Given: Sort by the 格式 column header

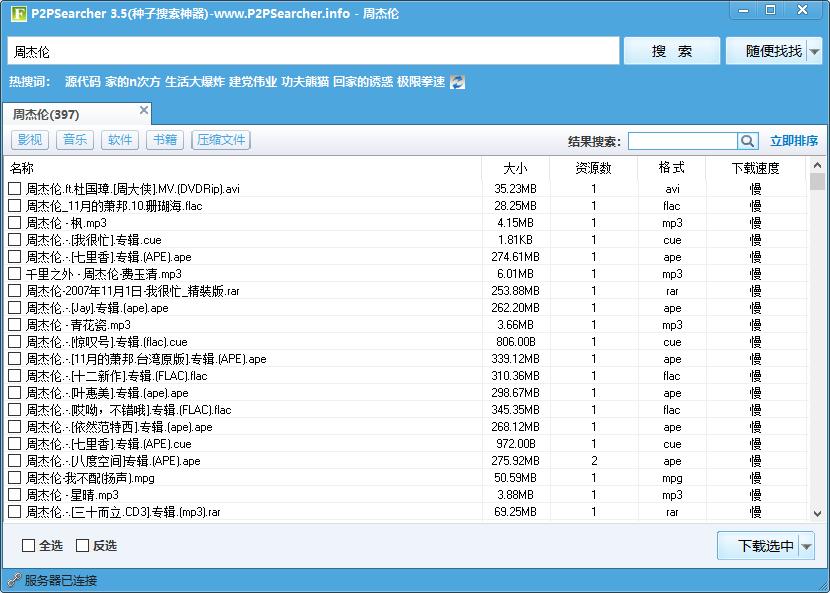Looking at the screenshot, I should tap(672, 168).
